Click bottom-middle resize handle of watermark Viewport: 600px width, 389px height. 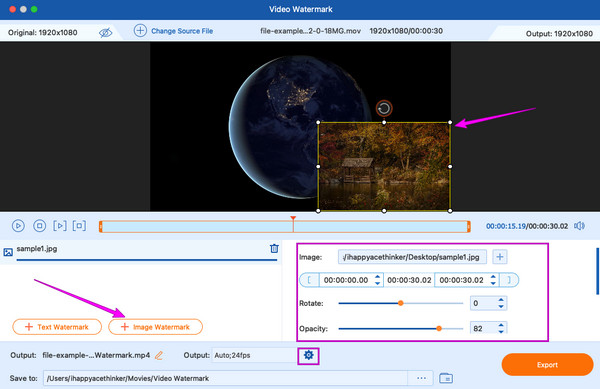pyautogui.click(x=384, y=210)
